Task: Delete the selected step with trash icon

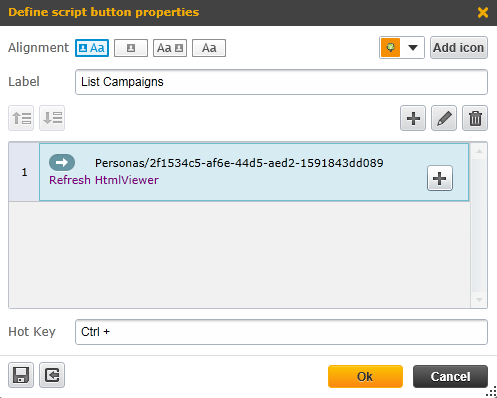Action: [x=475, y=118]
